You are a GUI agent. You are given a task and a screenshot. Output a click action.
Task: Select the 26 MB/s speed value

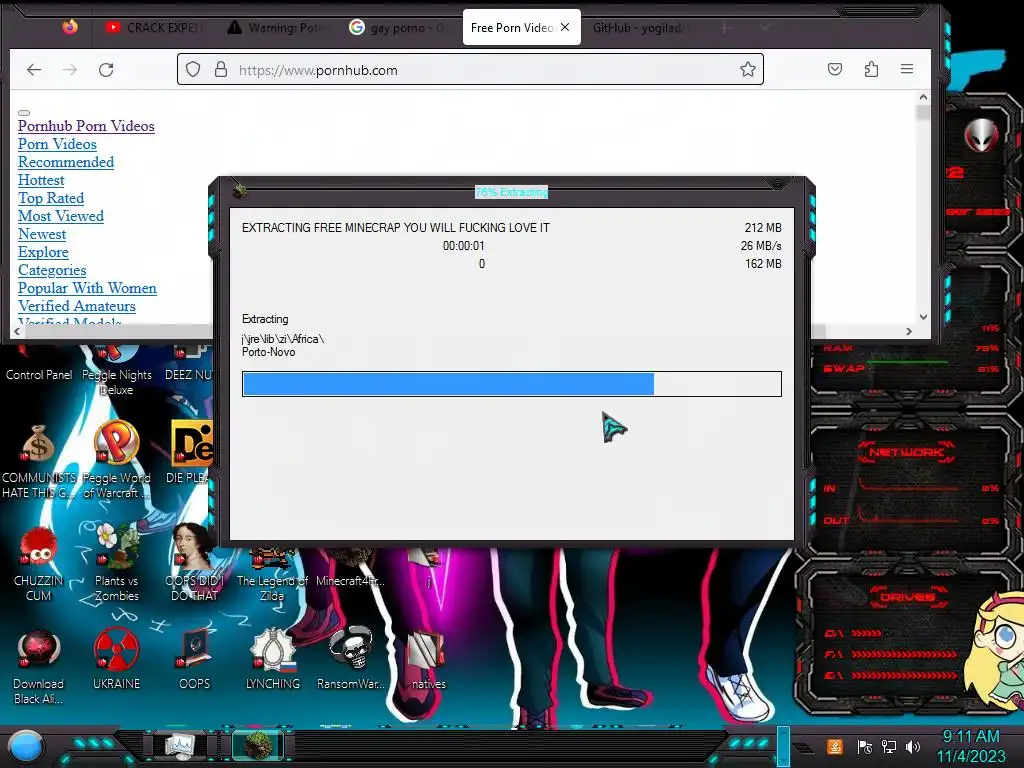click(x=761, y=246)
